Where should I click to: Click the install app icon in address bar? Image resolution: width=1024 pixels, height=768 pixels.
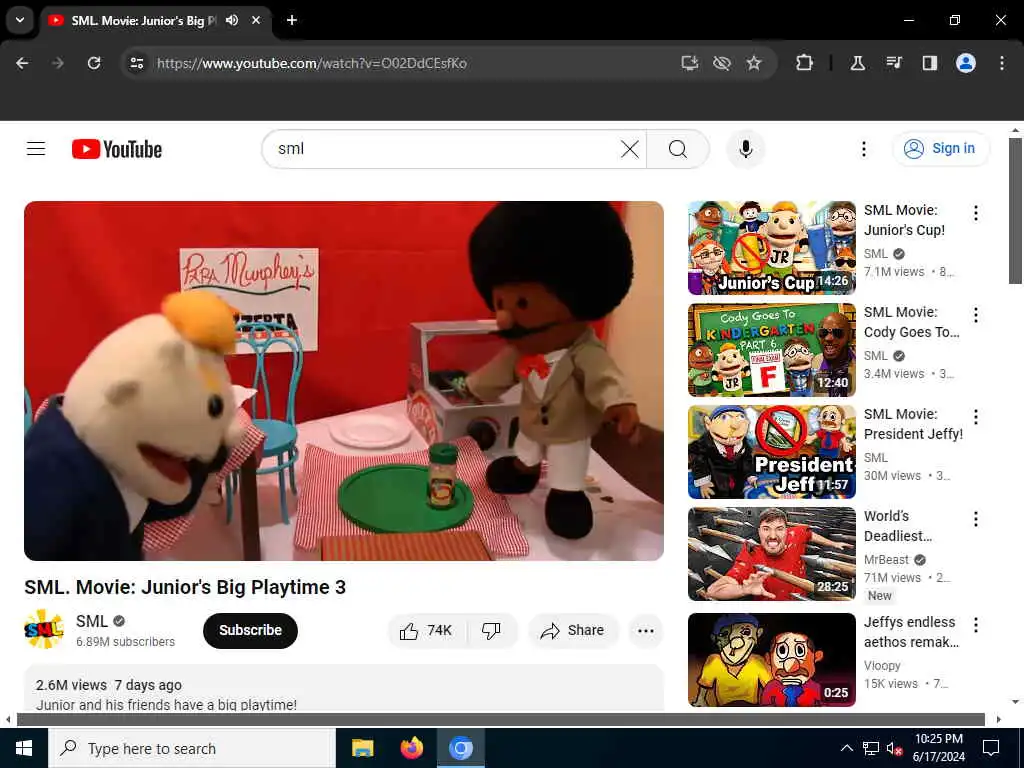tap(690, 63)
